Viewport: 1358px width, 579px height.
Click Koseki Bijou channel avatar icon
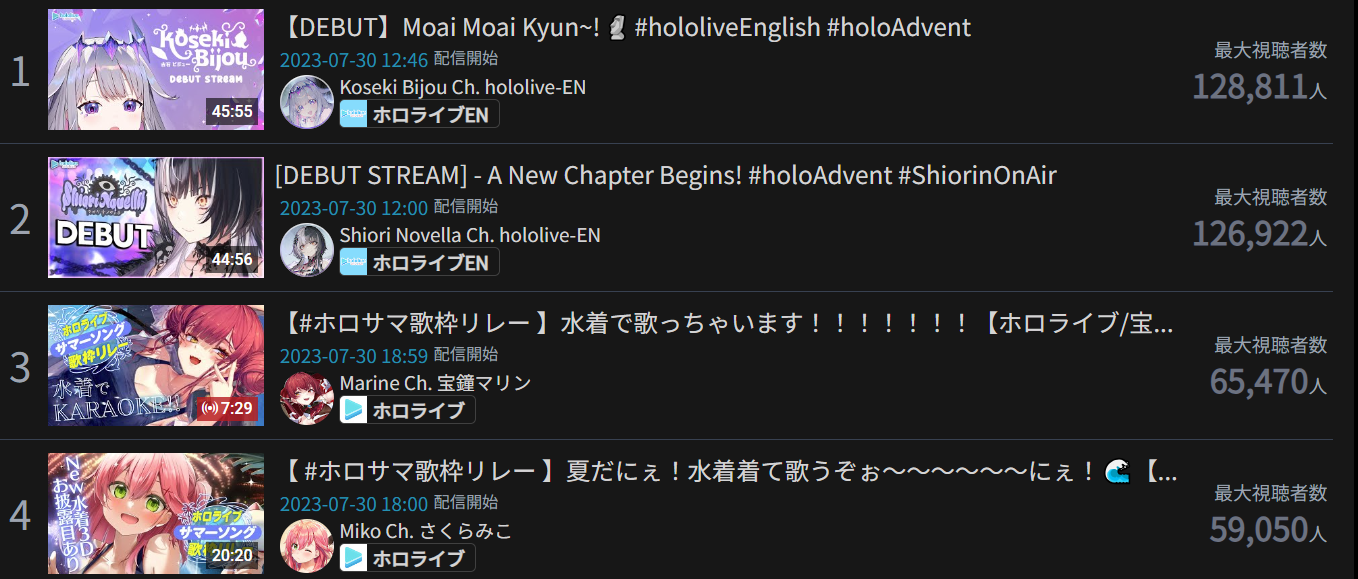307,102
